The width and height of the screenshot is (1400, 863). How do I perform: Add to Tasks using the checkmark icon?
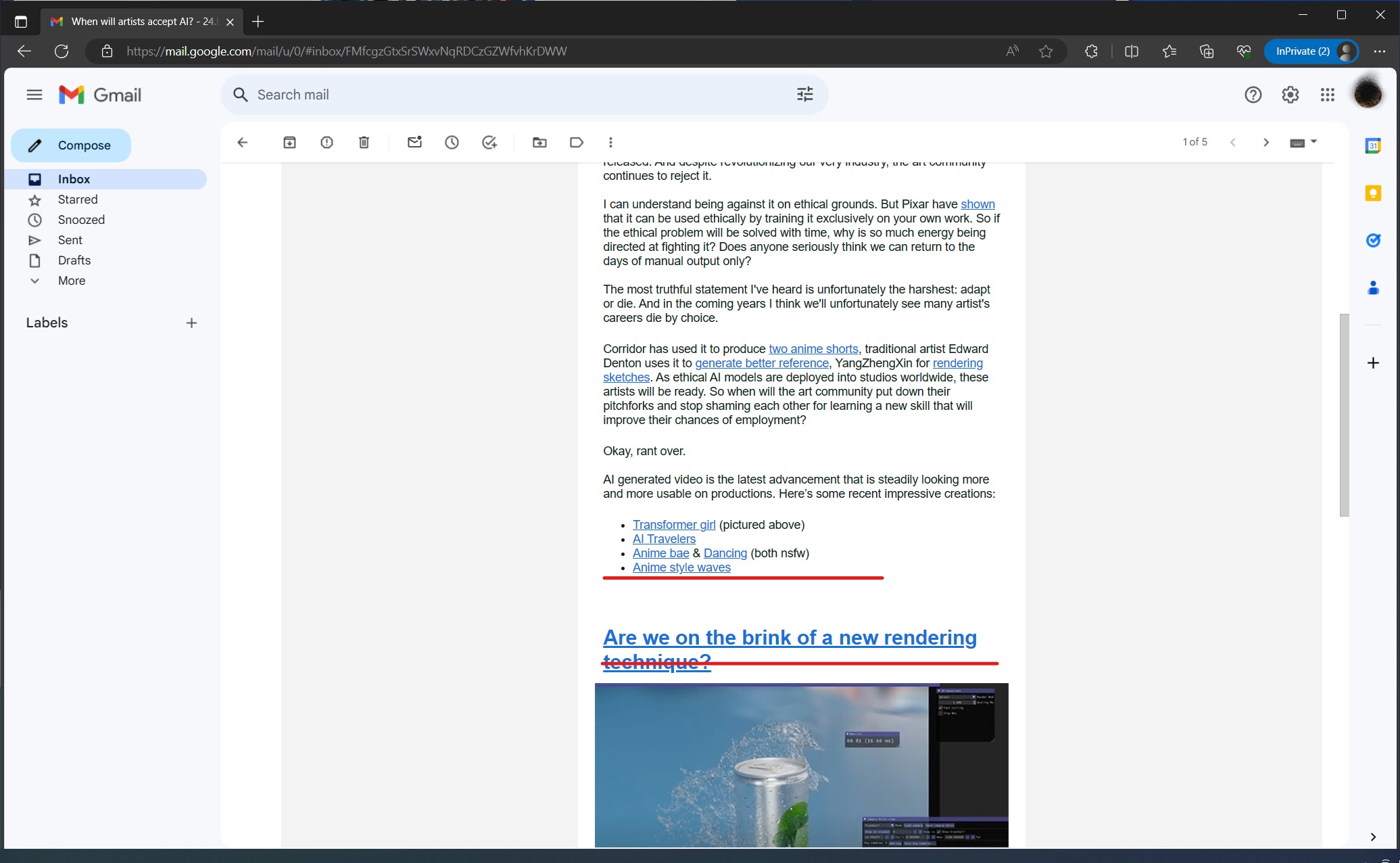(489, 142)
